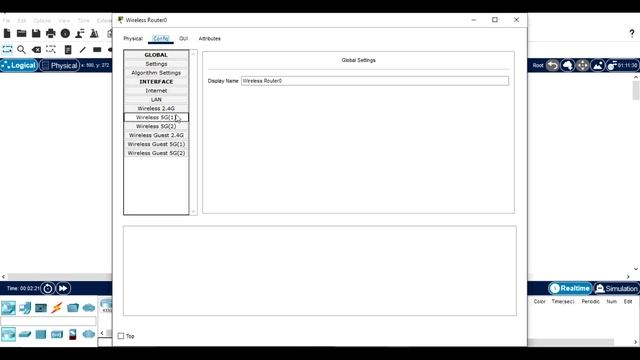Image resolution: width=640 pixels, height=360 pixels.
Task: Select the Multiuser Connection cloud category
Action: 89,308
